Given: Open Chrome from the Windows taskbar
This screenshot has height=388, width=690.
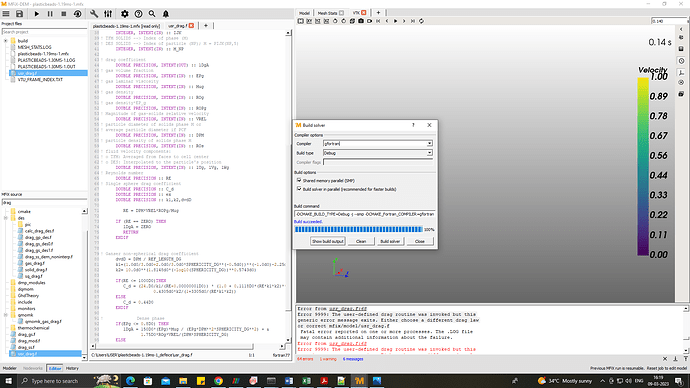Looking at the screenshot, I should (x=218, y=381).
